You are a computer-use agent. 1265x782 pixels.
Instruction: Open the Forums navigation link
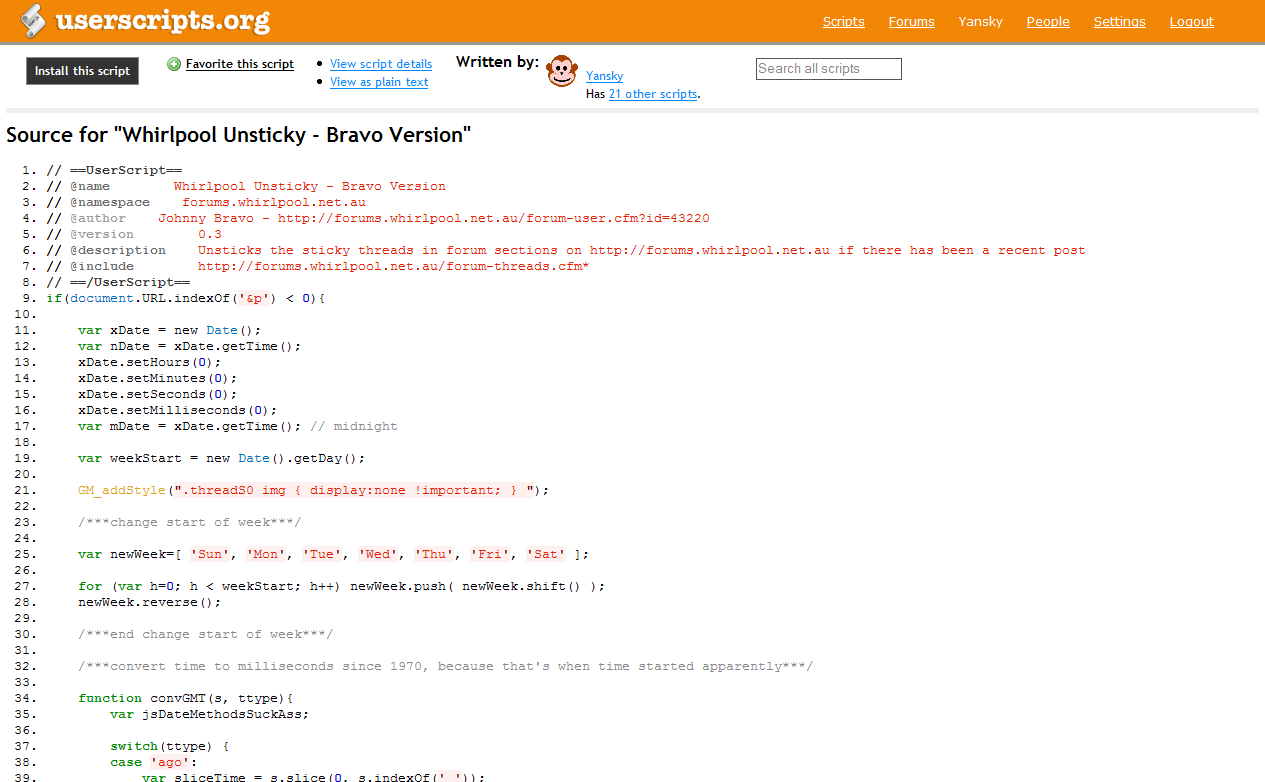click(x=911, y=22)
